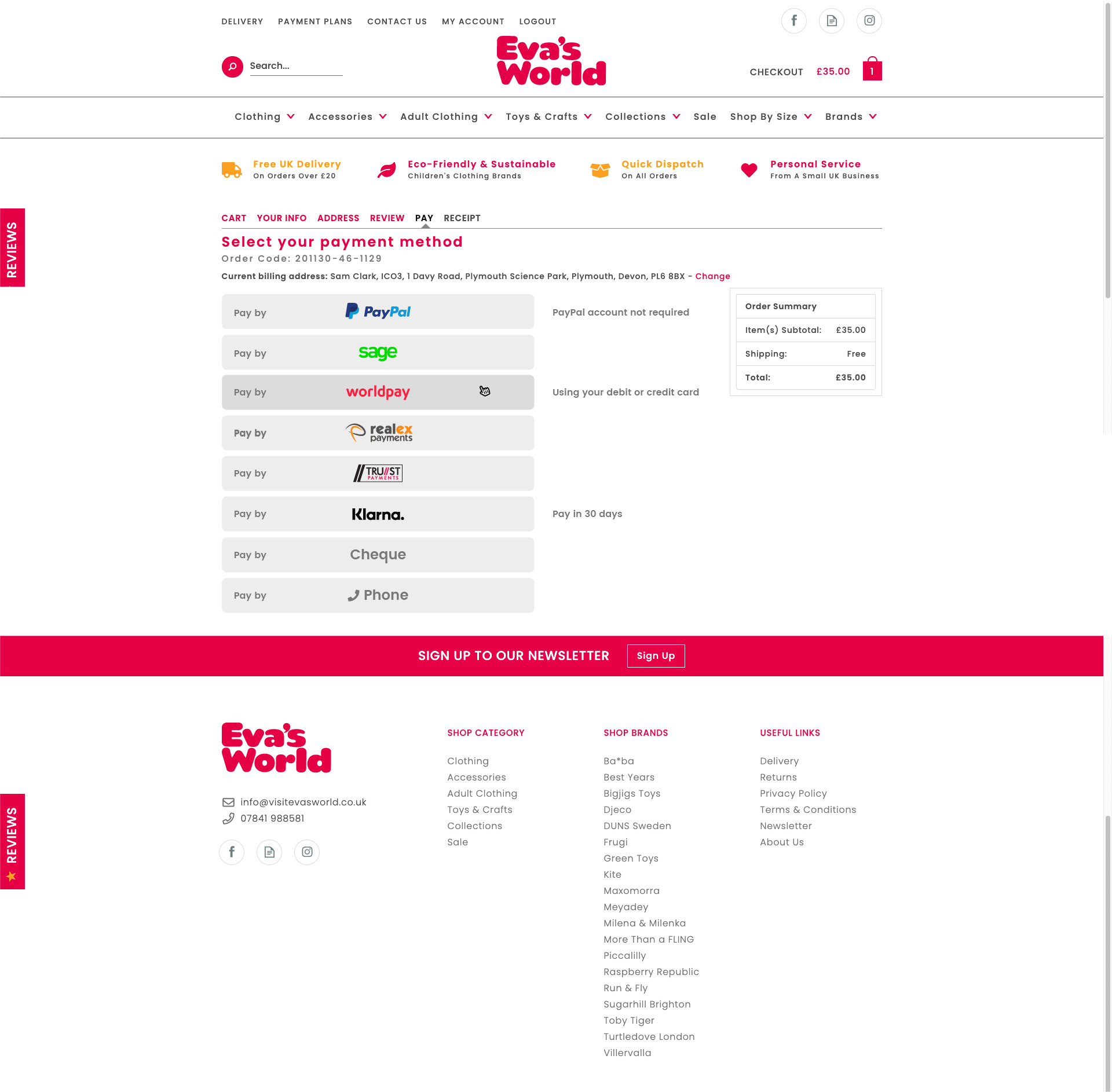1112x1092 pixels.
Task: Click the blog document icon in header
Action: point(831,21)
